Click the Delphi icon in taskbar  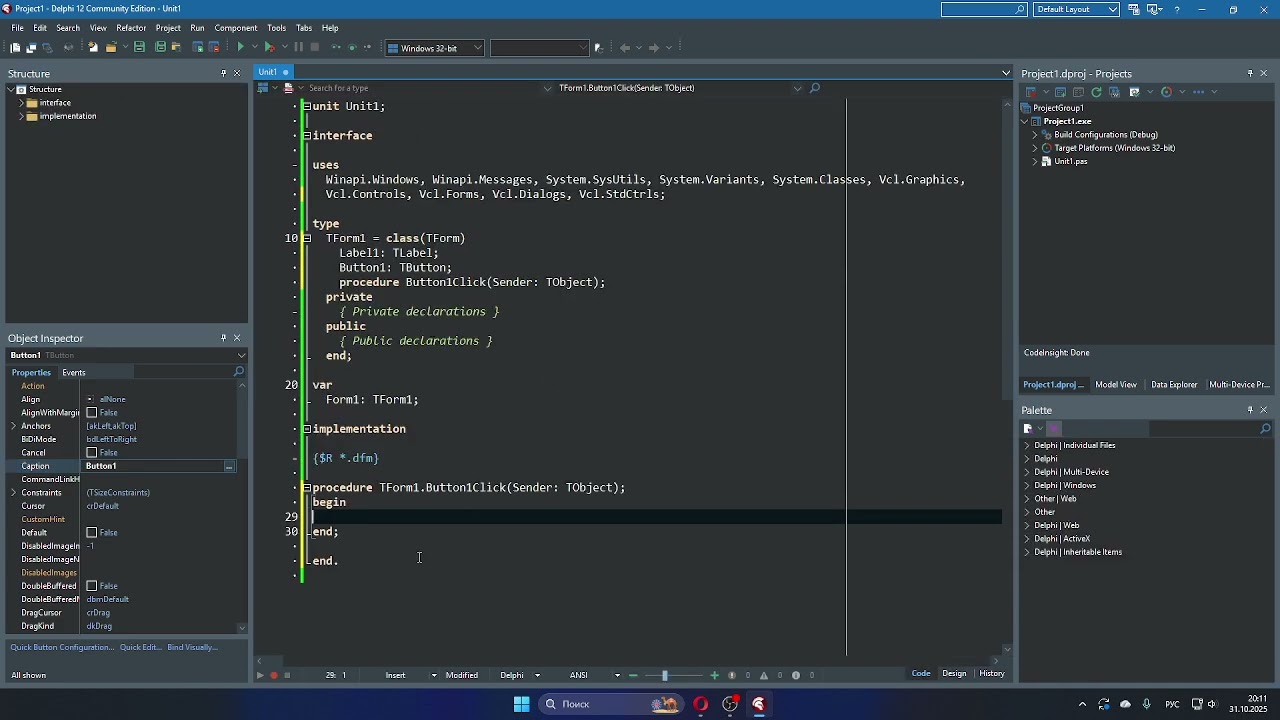point(759,704)
